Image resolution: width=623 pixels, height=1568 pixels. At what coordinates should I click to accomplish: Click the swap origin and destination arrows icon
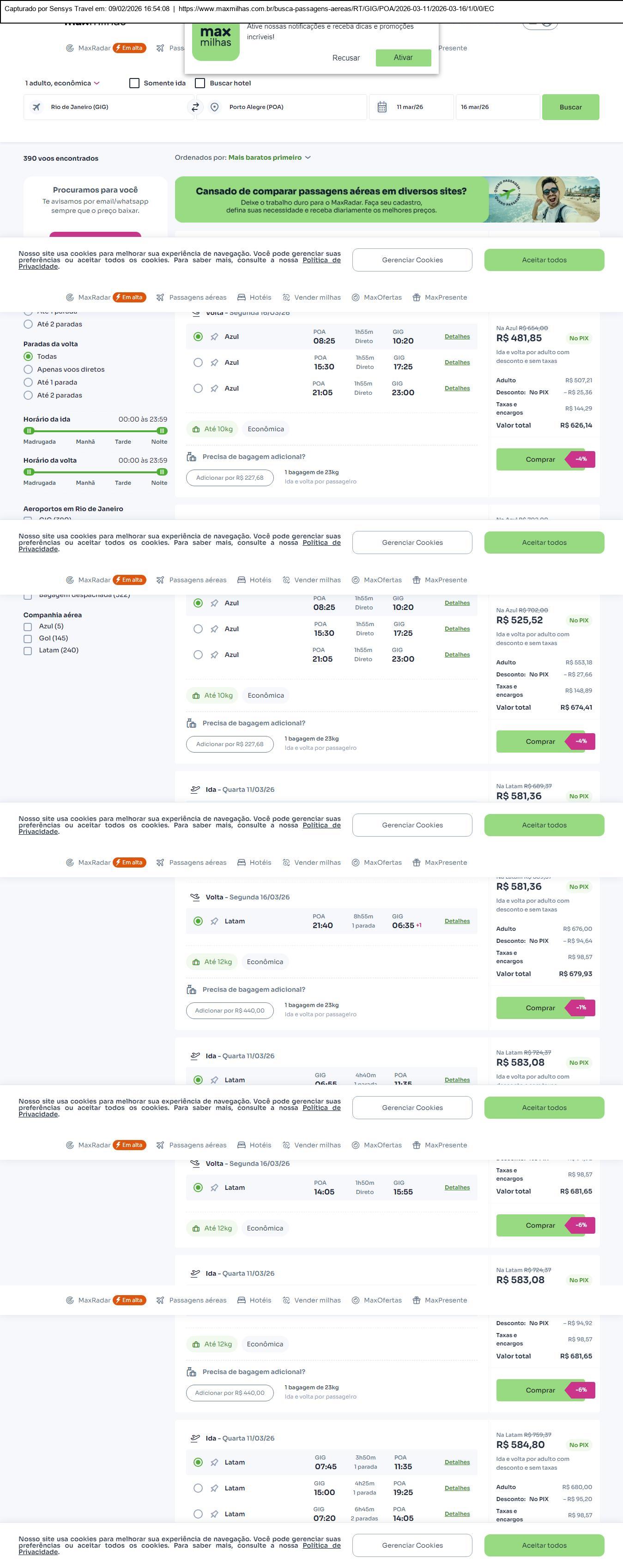(195, 107)
